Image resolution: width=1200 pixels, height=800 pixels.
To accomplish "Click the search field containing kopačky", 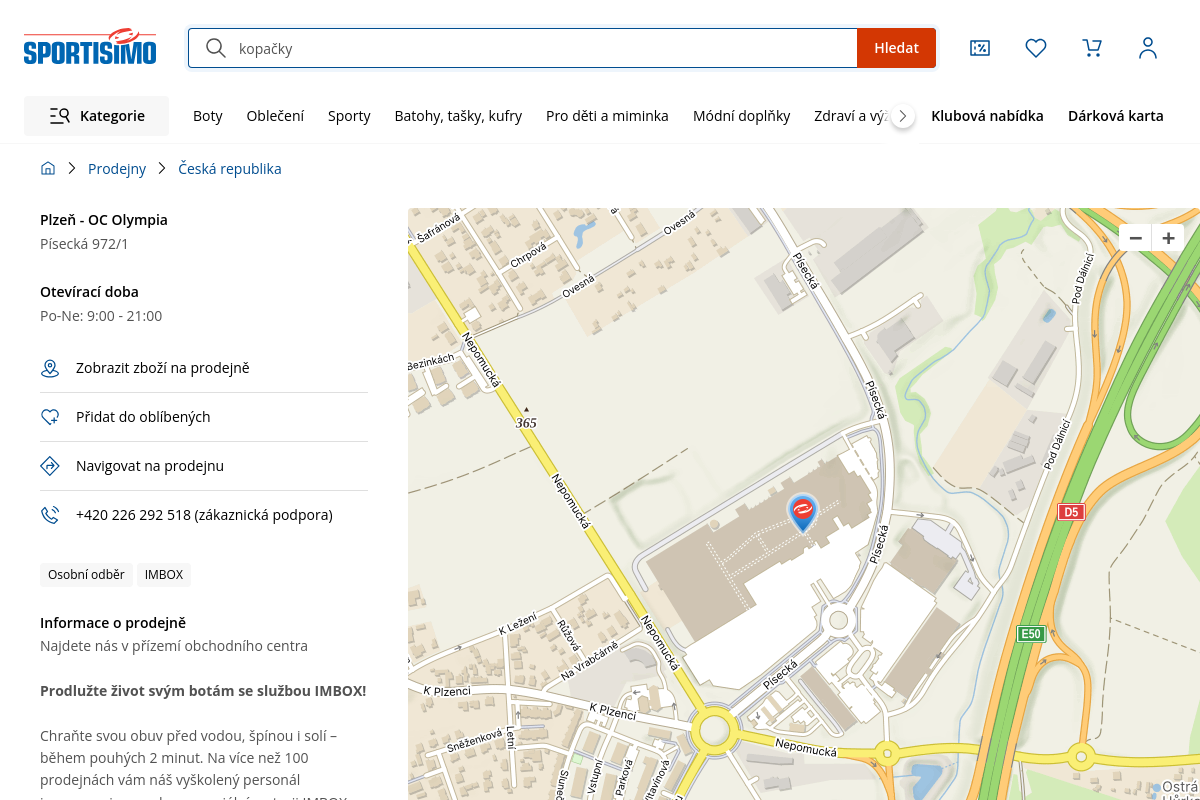I will 540,48.
